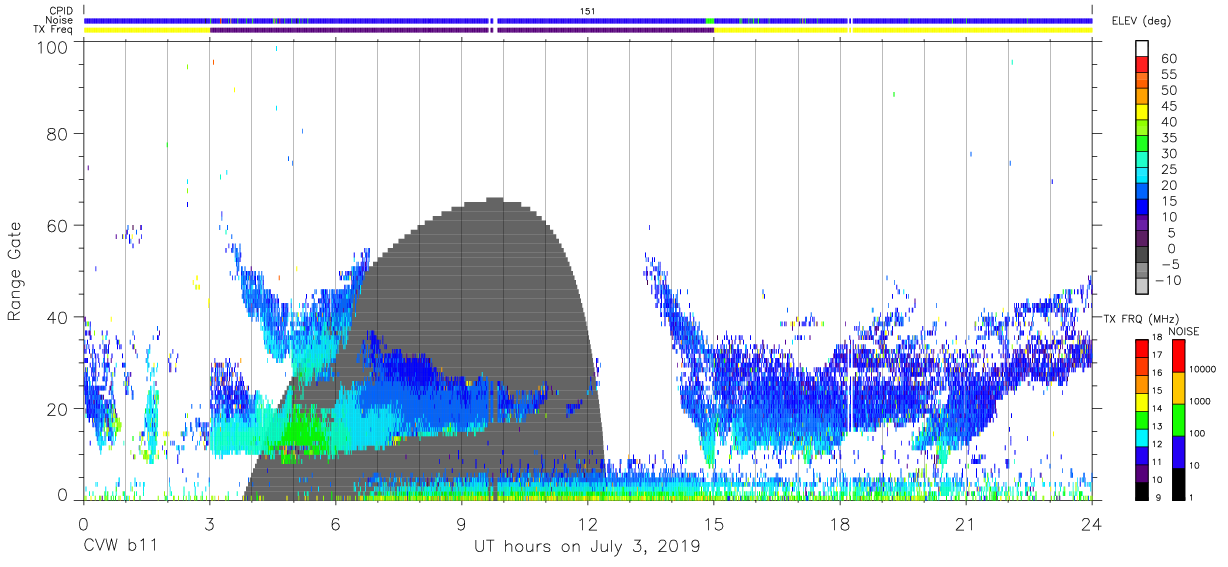
Task: Click the gray dome peak near 10 UT
Action: tap(494, 199)
